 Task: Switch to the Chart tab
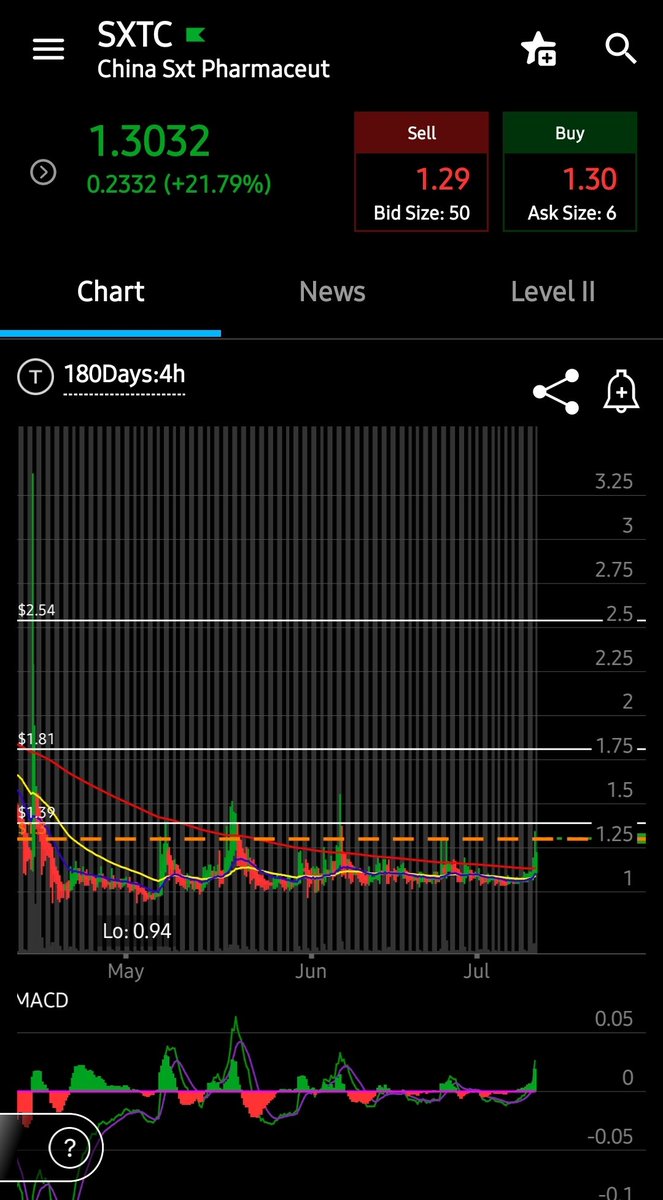click(x=111, y=292)
